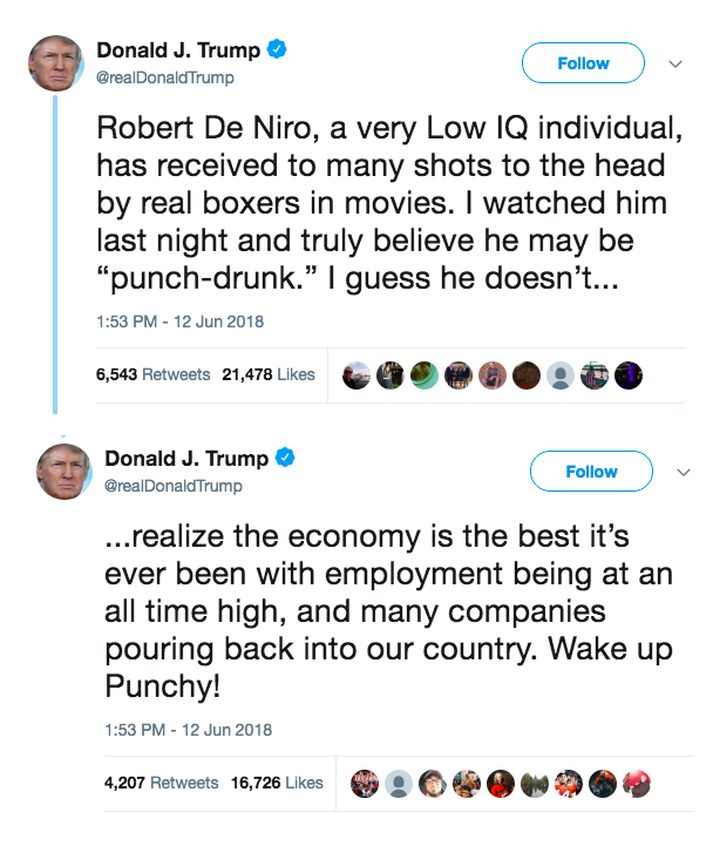Click the verified badge on the first tweet

(x=277, y=49)
